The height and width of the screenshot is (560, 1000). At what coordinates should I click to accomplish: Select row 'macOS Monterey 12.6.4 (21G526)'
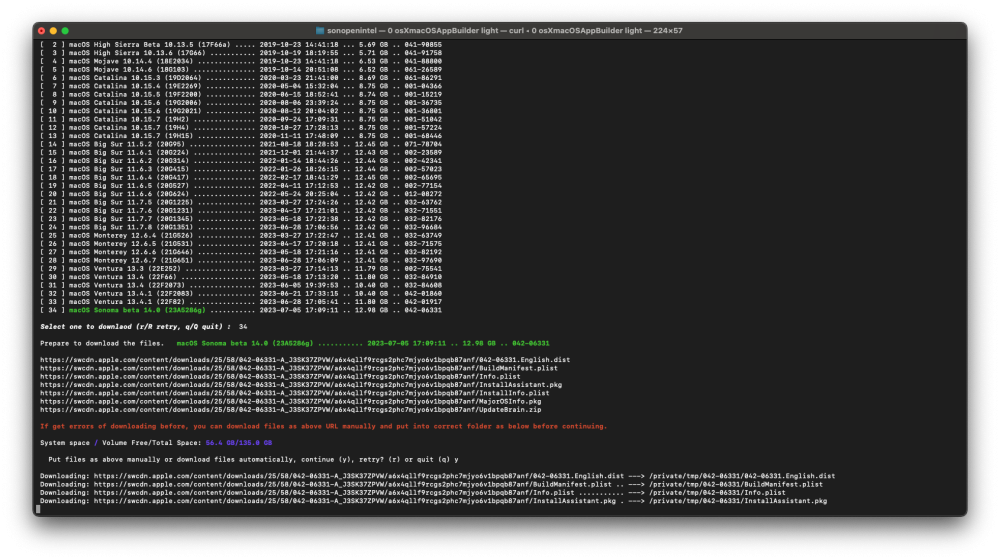[x=241, y=235]
